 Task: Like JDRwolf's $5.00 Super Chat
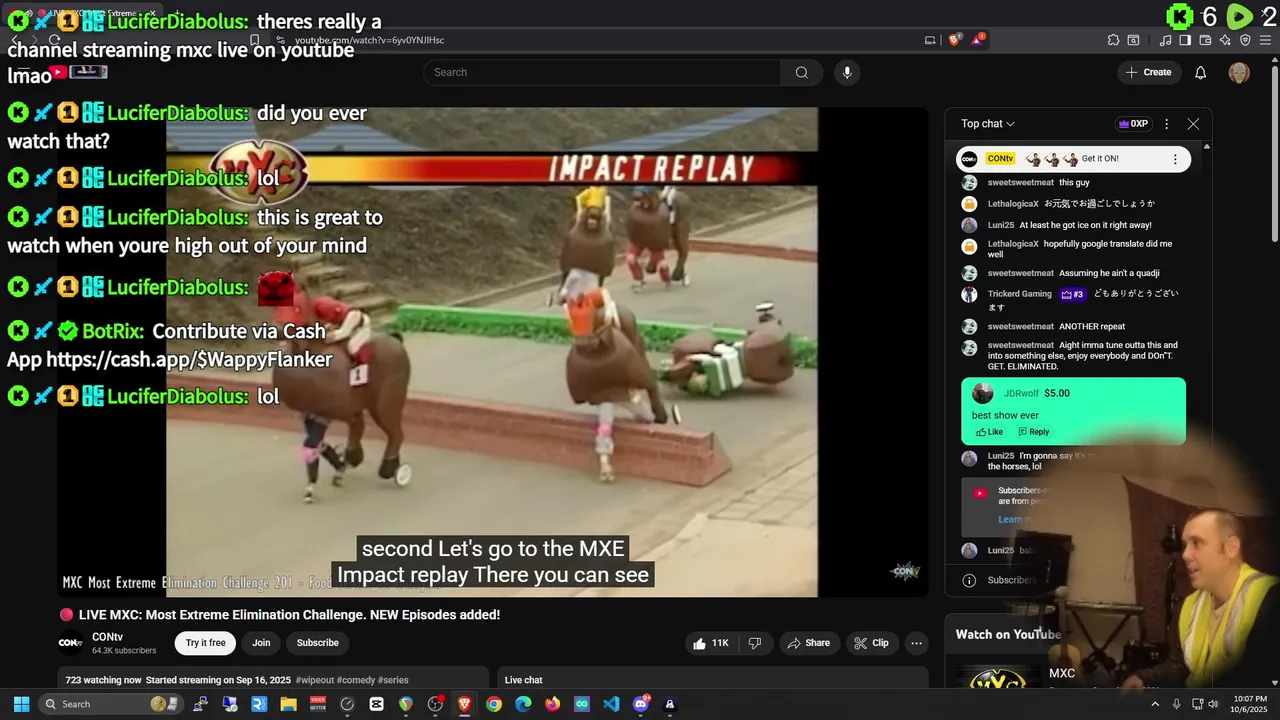tap(989, 432)
